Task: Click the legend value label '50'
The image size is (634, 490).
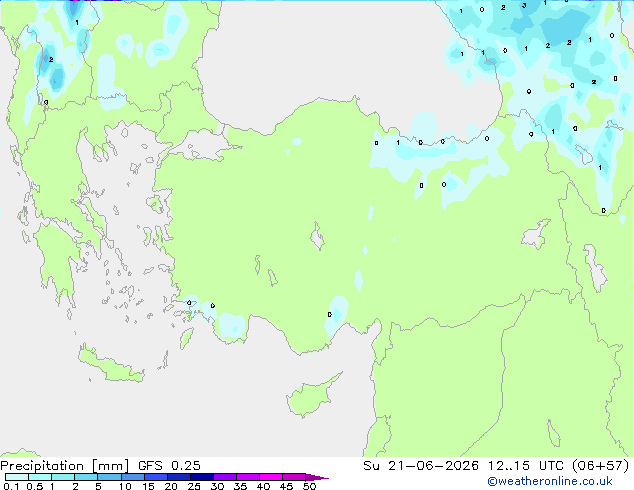Action: coord(310,486)
